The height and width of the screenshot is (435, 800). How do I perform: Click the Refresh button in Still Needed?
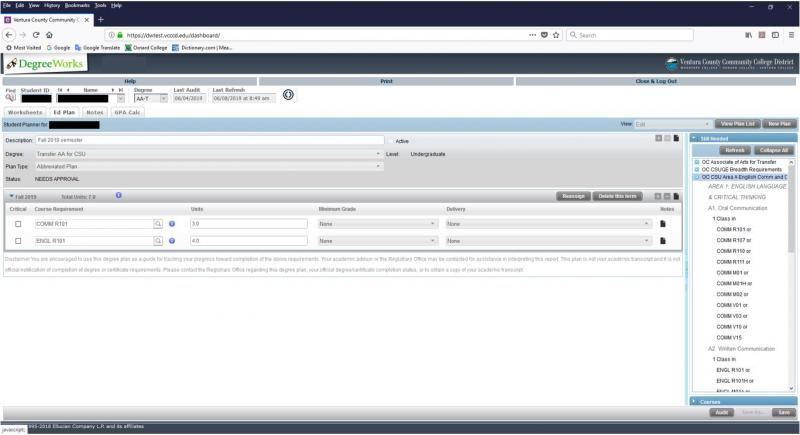(735, 150)
